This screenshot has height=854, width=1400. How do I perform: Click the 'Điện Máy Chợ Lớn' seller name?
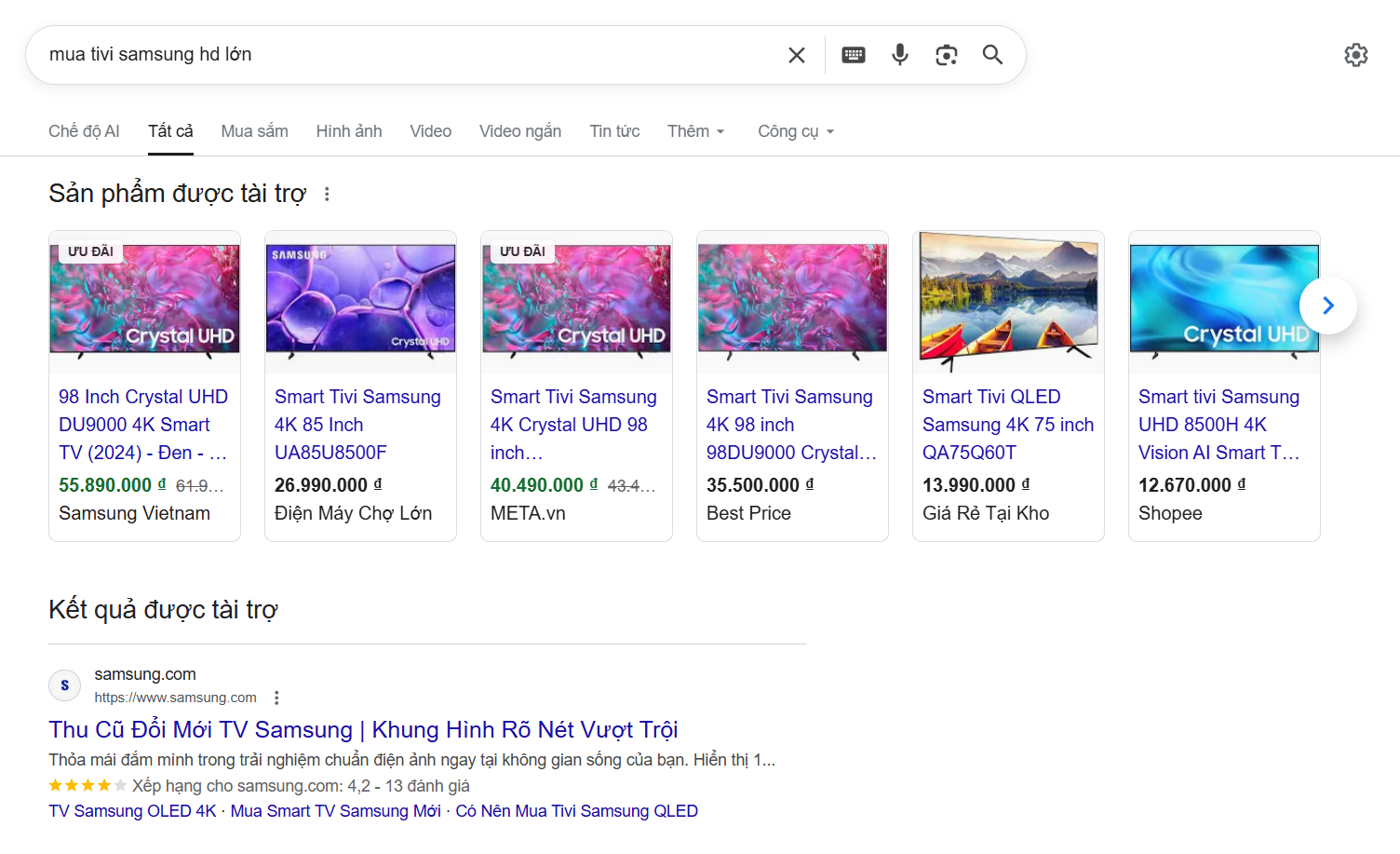[x=354, y=513]
